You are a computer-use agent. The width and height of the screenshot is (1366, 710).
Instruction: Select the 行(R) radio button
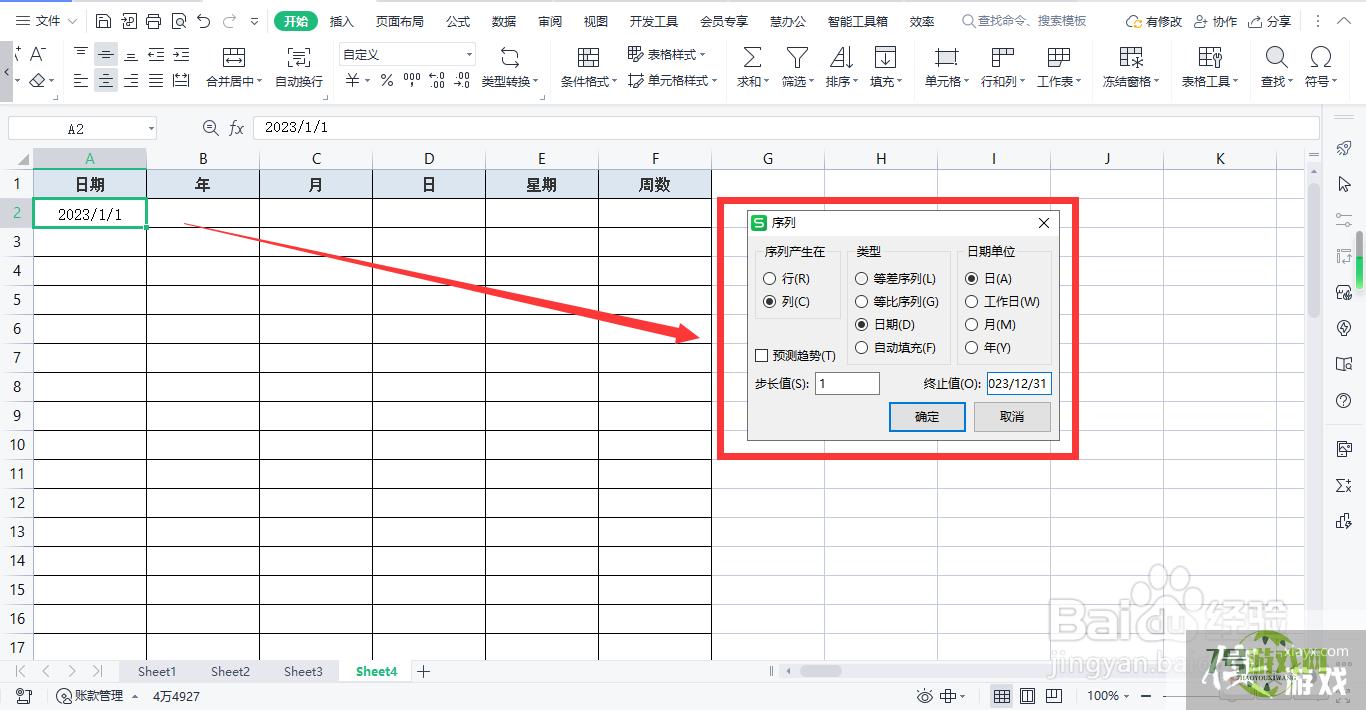(x=769, y=279)
